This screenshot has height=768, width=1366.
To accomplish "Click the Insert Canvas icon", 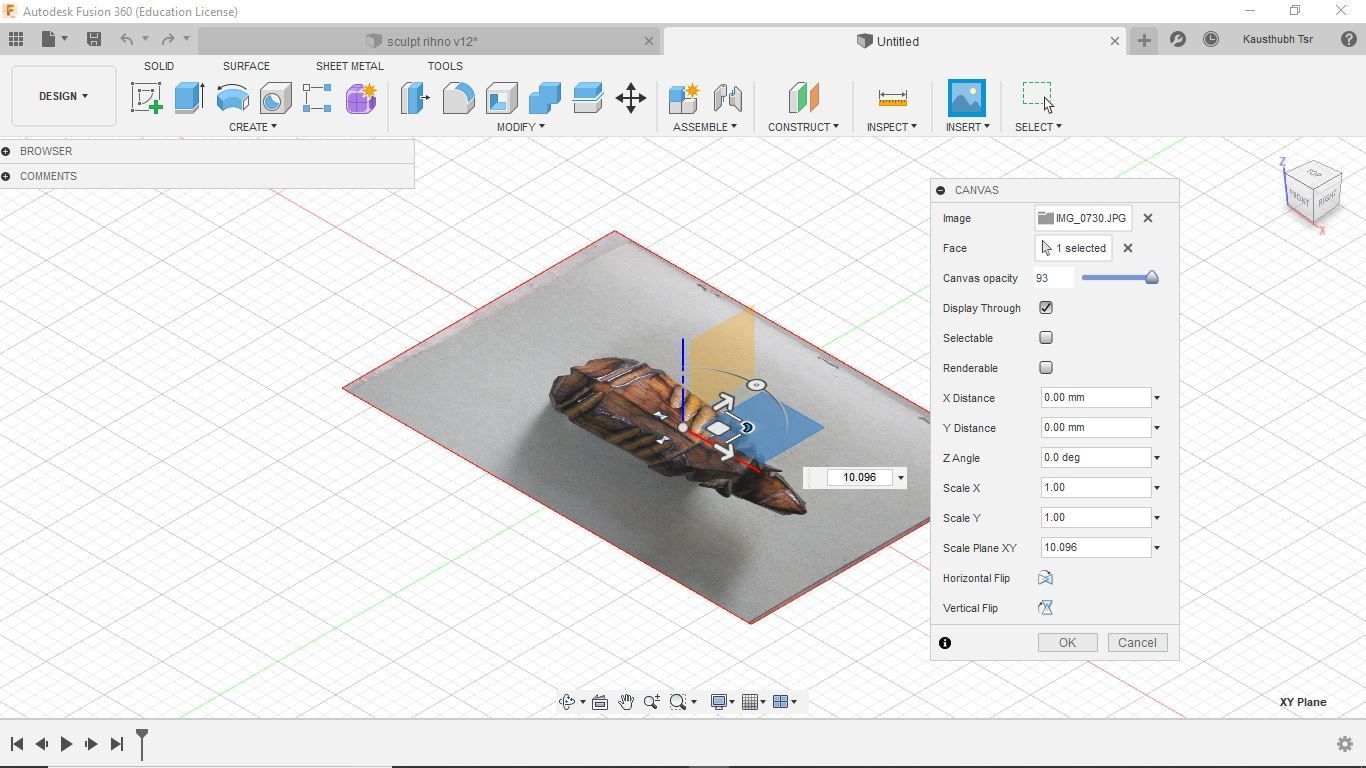I will click(966, 98).
